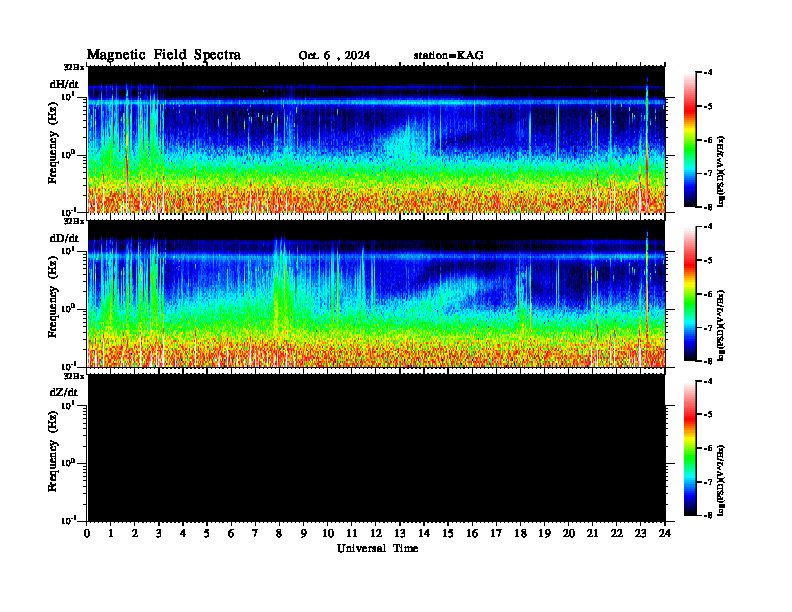The width and height of the screenshot is (792, 612).
Task: Click the 'station=KAG' label
Action: [x=448, y=55]
